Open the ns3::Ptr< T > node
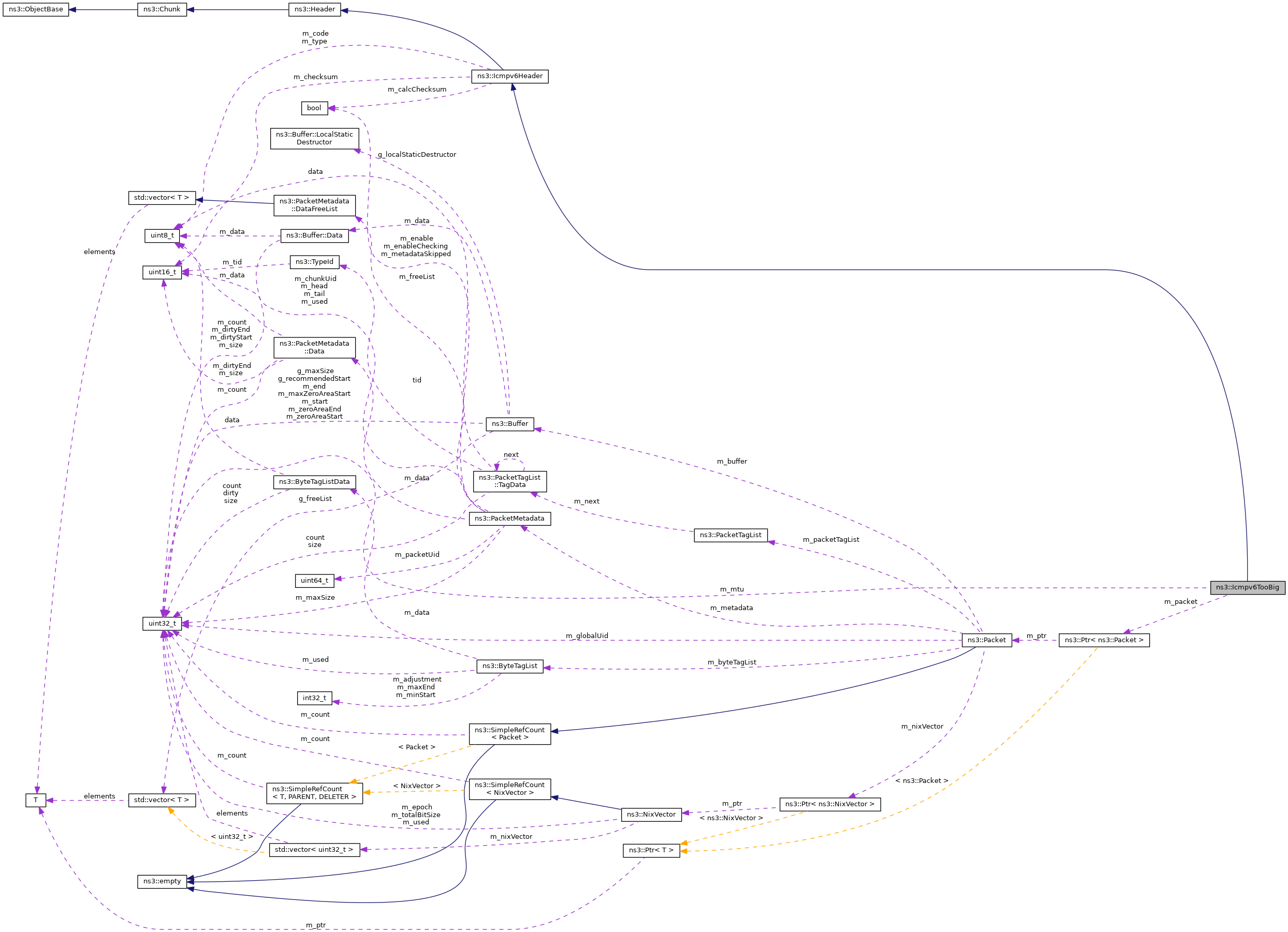 click(x=651, y=850)
